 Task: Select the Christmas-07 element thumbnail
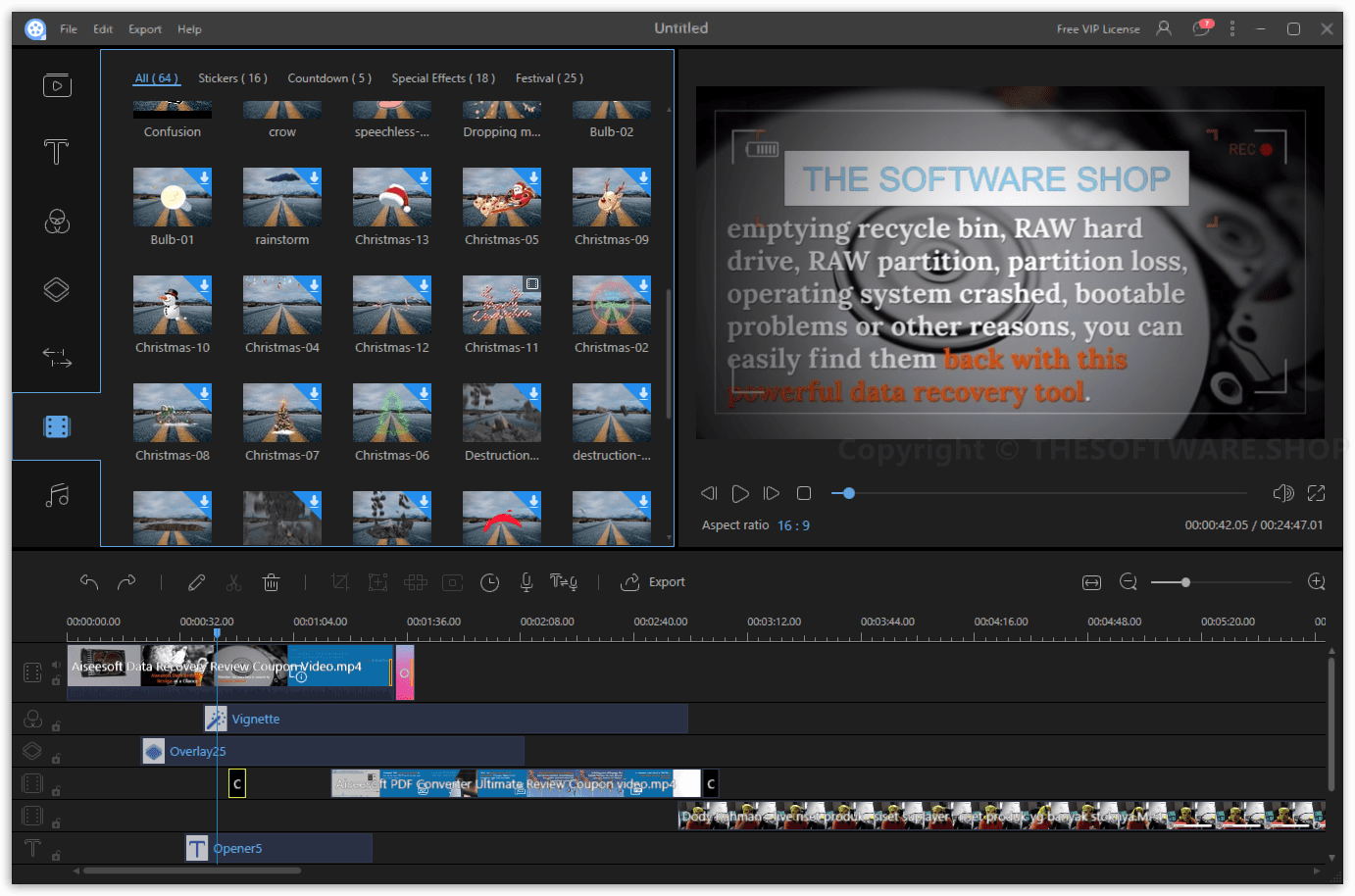coord(282,413)
